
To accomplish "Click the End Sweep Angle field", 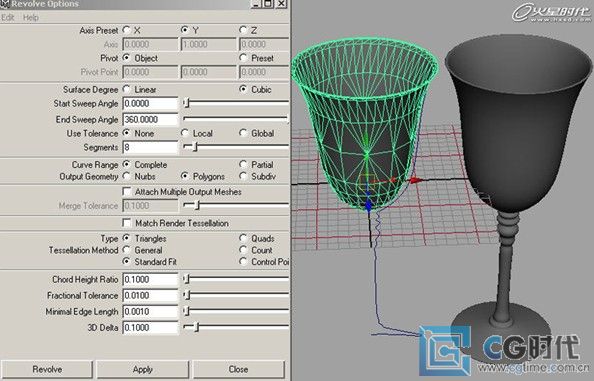I will pyautogui.click(x=150, y=119).
